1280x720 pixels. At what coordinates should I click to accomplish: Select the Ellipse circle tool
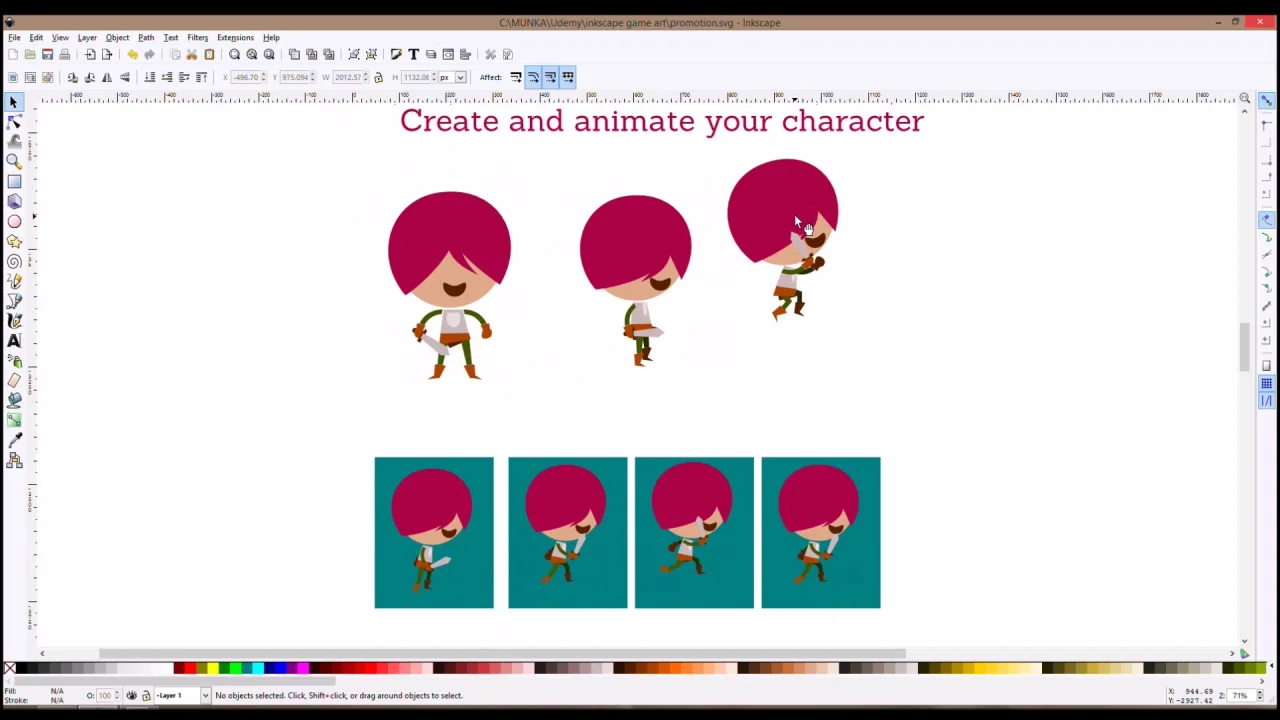click(x=14, y=222)
